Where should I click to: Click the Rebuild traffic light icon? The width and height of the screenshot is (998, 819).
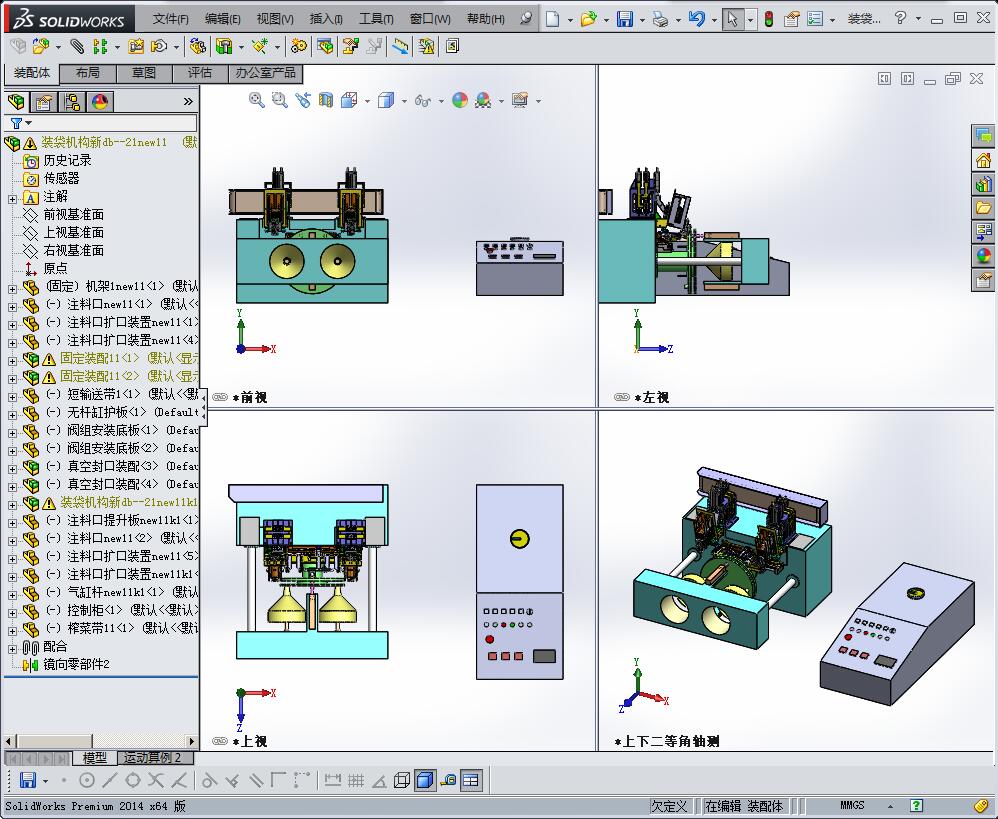tap(769, 19)
